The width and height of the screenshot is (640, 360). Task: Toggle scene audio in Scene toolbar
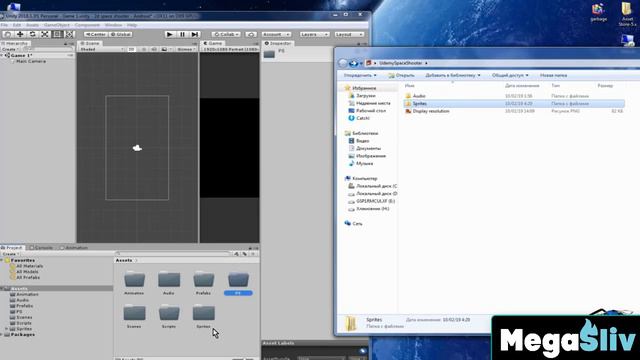[154, 49]
